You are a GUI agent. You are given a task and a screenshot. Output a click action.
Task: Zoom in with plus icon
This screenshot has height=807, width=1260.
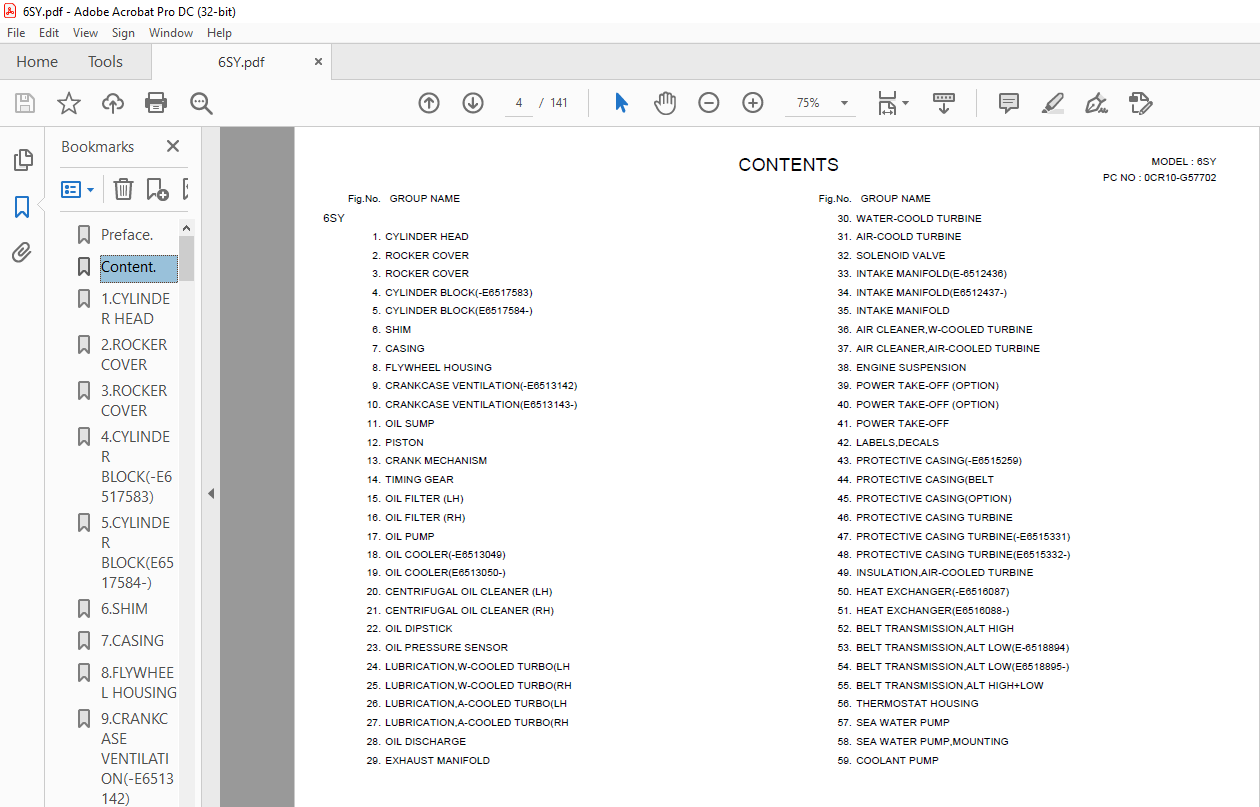[x=753, y=103]
